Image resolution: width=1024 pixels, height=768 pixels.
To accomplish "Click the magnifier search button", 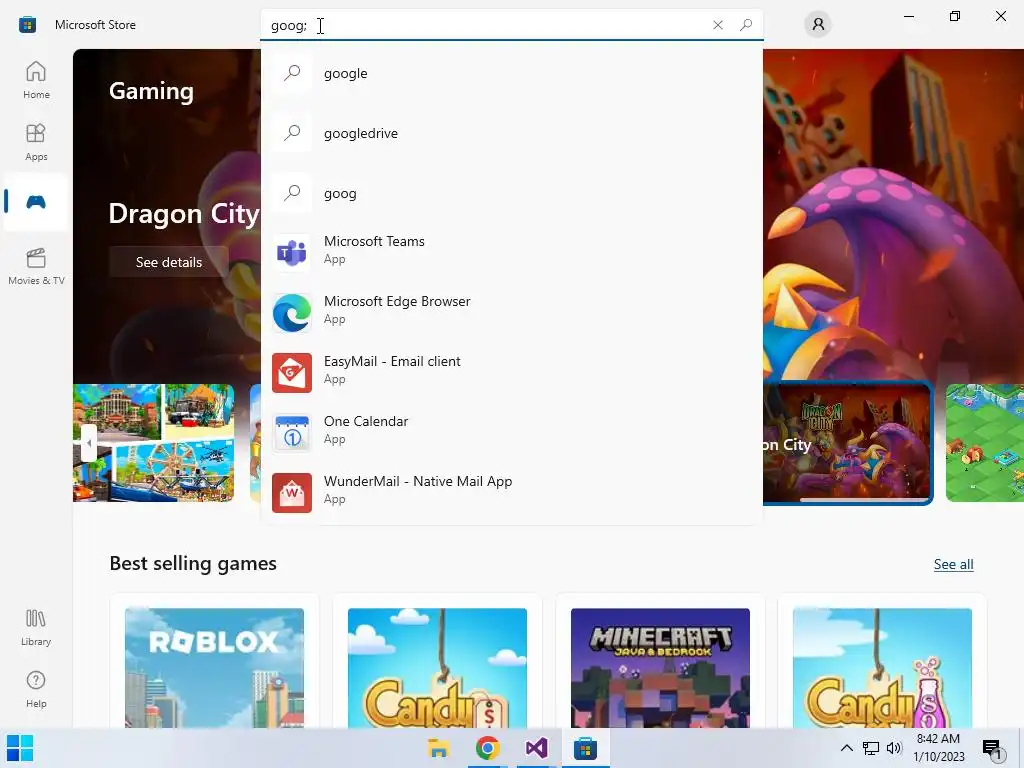I will coord(746,25).
